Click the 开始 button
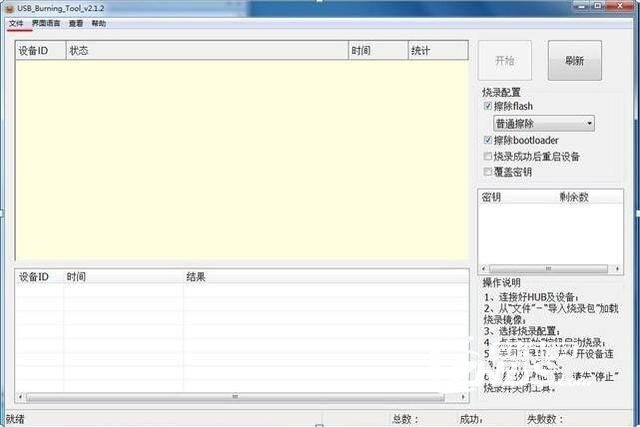This screenshot has width=640, height=427. click(504, 60)
